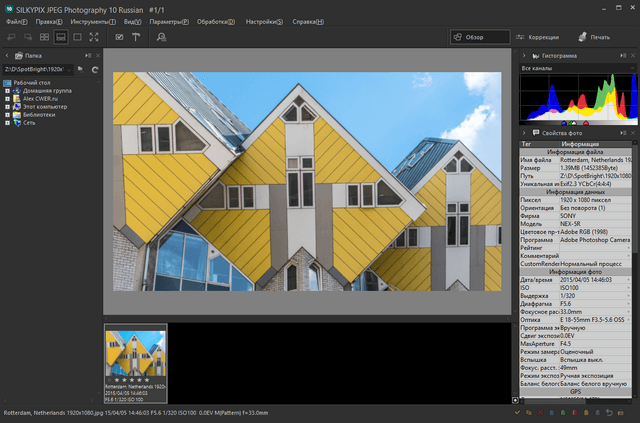Click the magnifier search icon in toolbar
Image resolution: width=640 pixels, height=423 pixels.
(162, 37)
